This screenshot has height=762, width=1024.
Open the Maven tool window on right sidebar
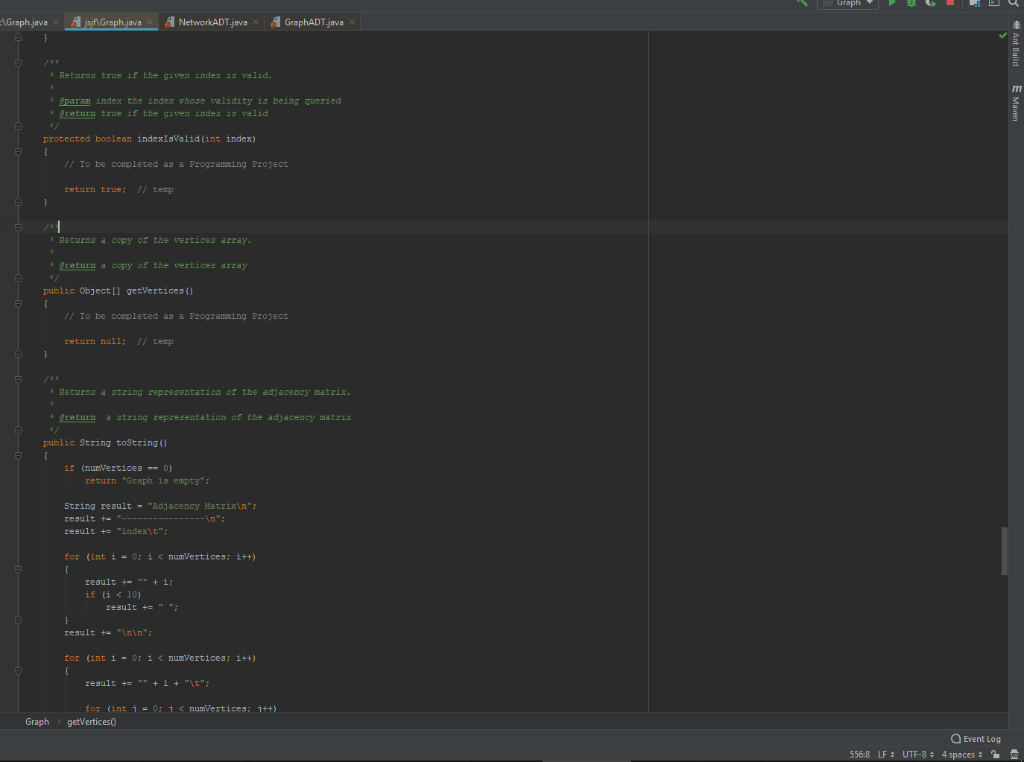1014,100
